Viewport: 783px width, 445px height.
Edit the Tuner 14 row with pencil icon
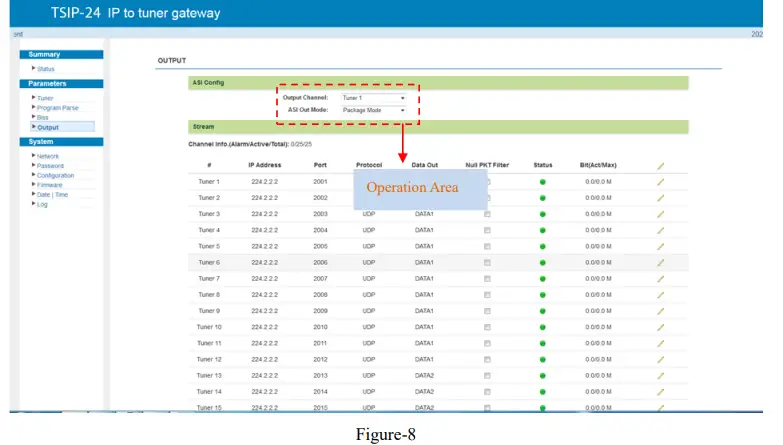[661, 392]
